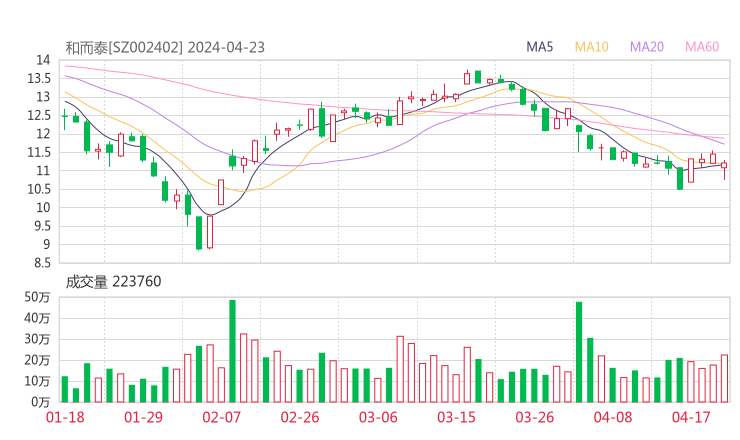Click the first green volume bar at 01-18

coord(65,389)
